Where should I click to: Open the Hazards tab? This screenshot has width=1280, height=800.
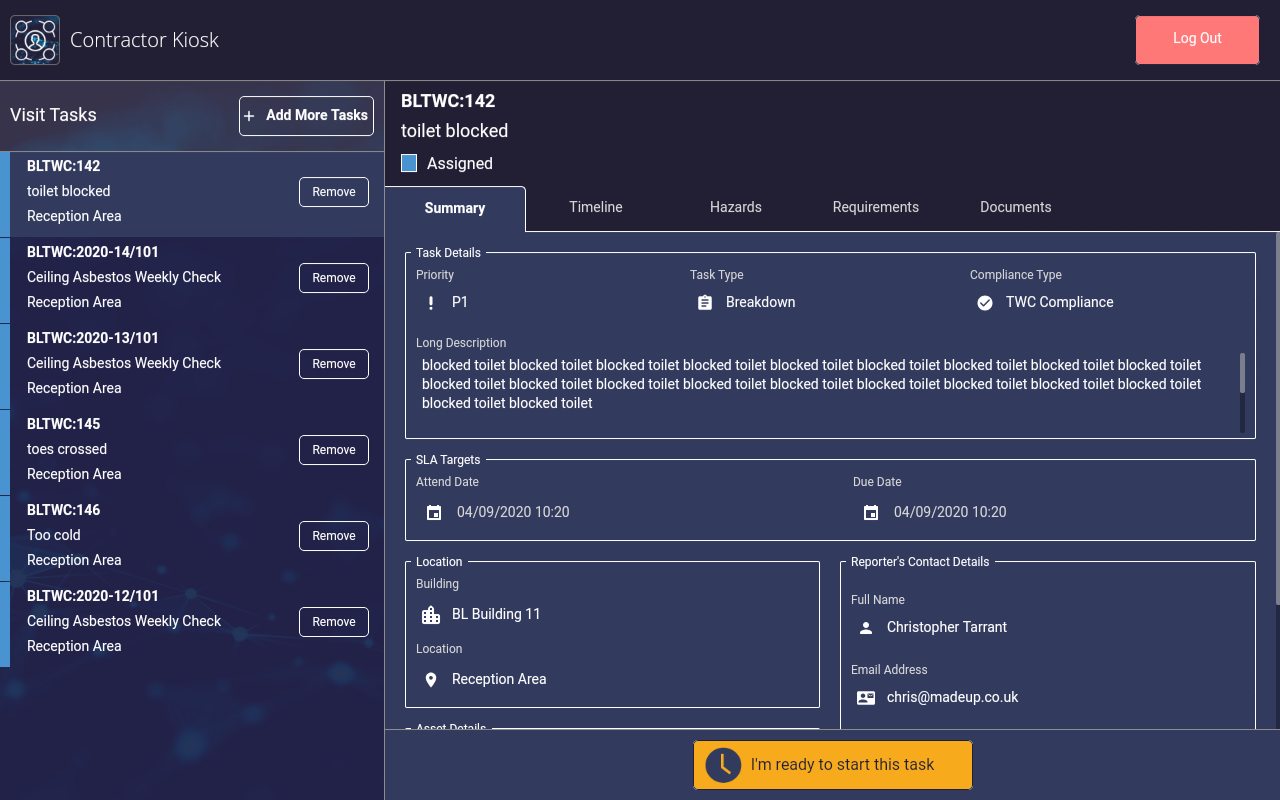pyautogui.click(x=736, y=207)
